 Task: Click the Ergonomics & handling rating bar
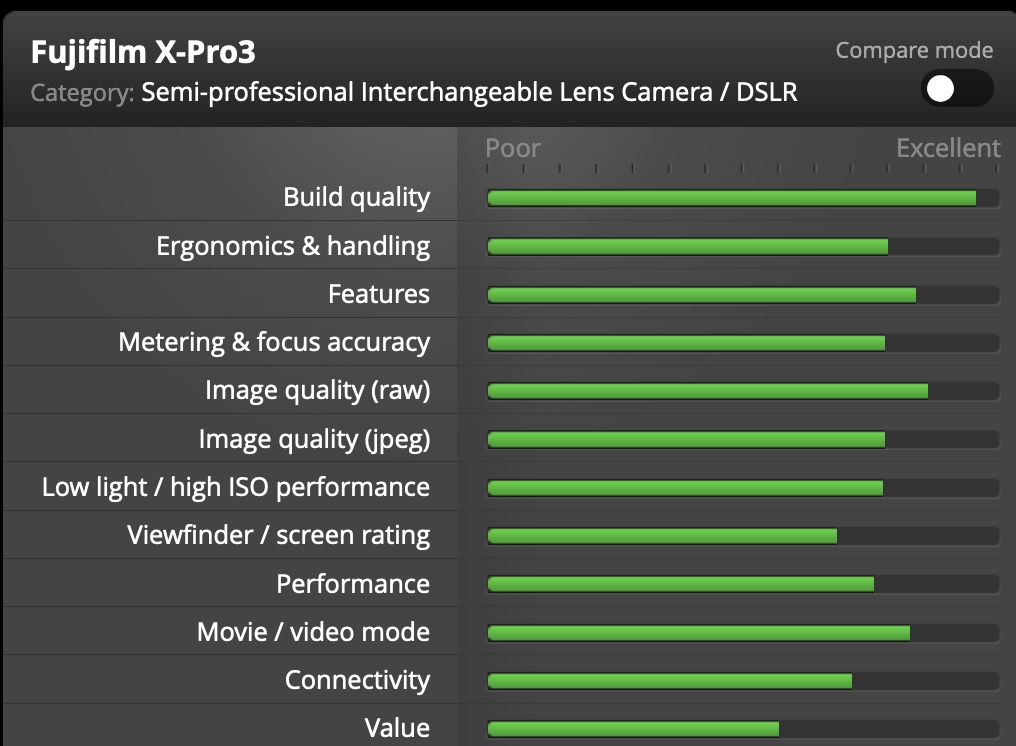pyautogui.click(x=743, y=246)
